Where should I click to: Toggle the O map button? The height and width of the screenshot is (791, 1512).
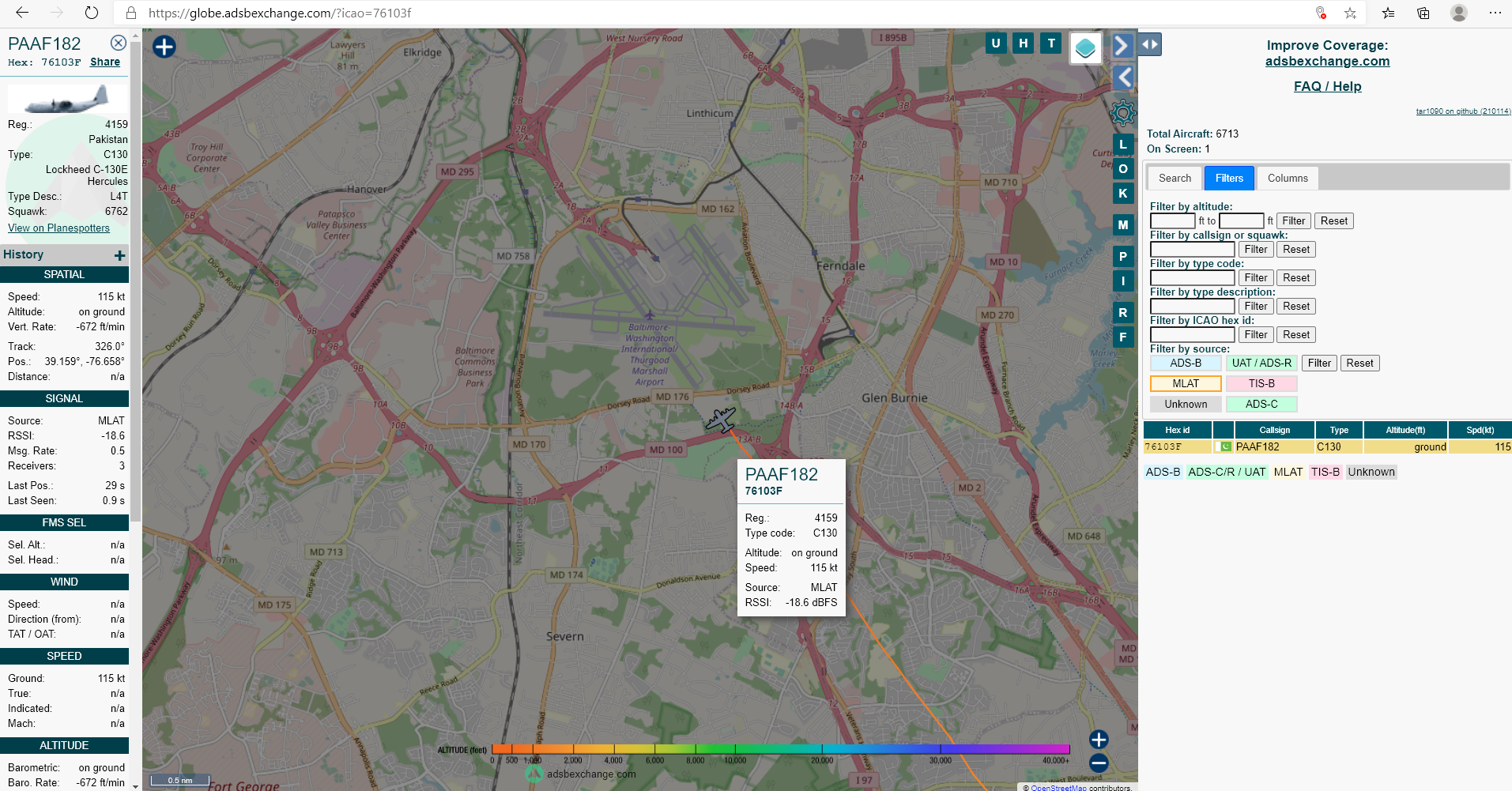[x=1122, y=169]
